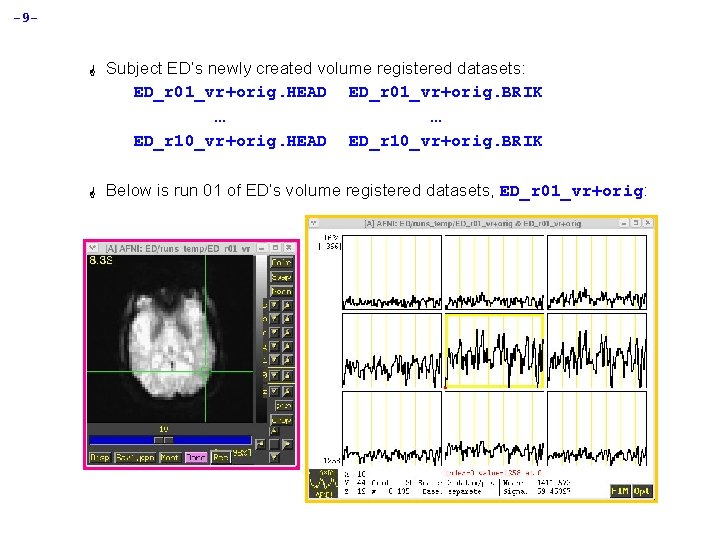The height and width of the screenshot is (540, 720).
Task: Click the 'g' row up arrow
Action: coord(287,346)
